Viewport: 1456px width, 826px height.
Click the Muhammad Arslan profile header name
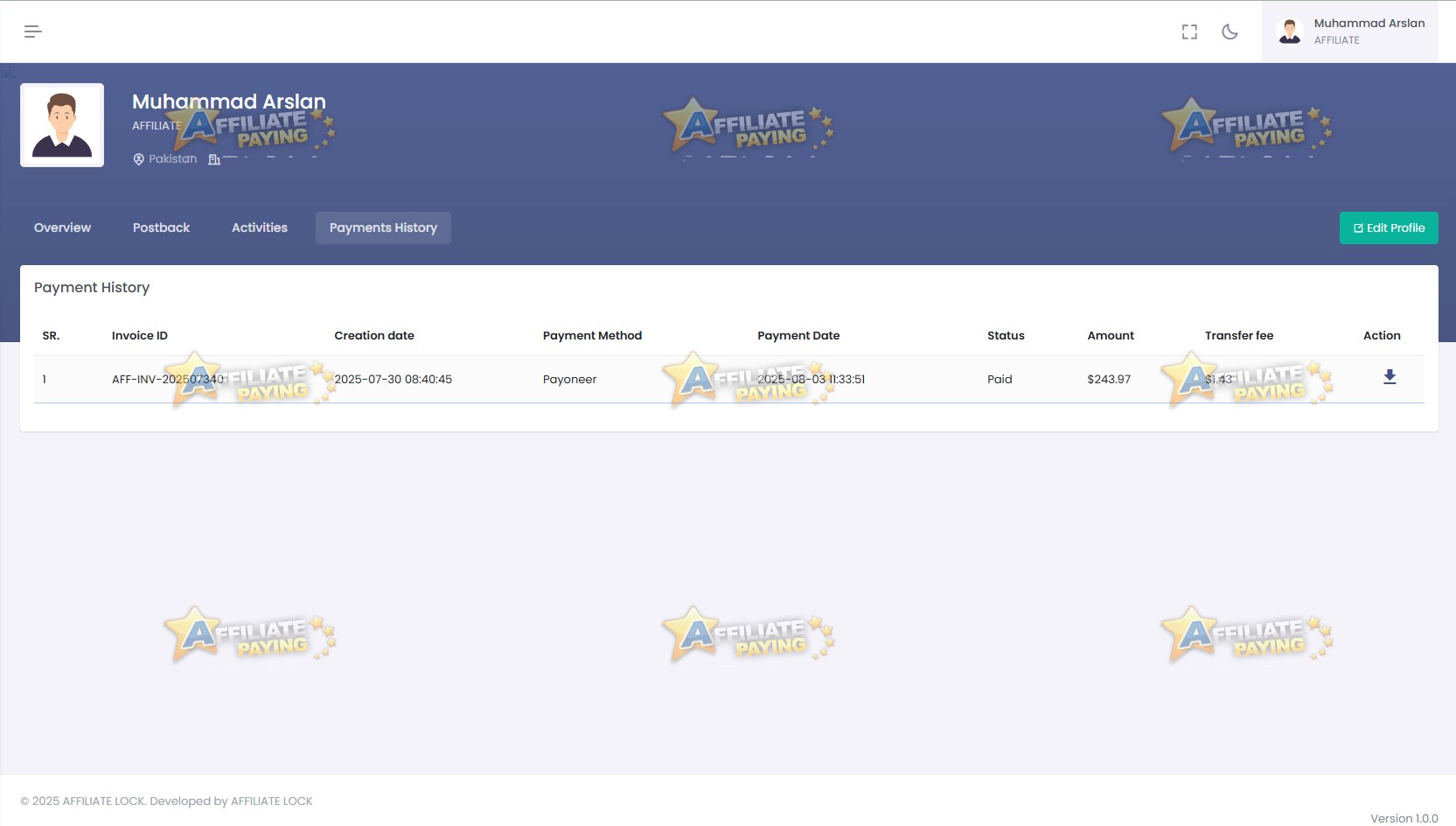[x=229, y=101]
